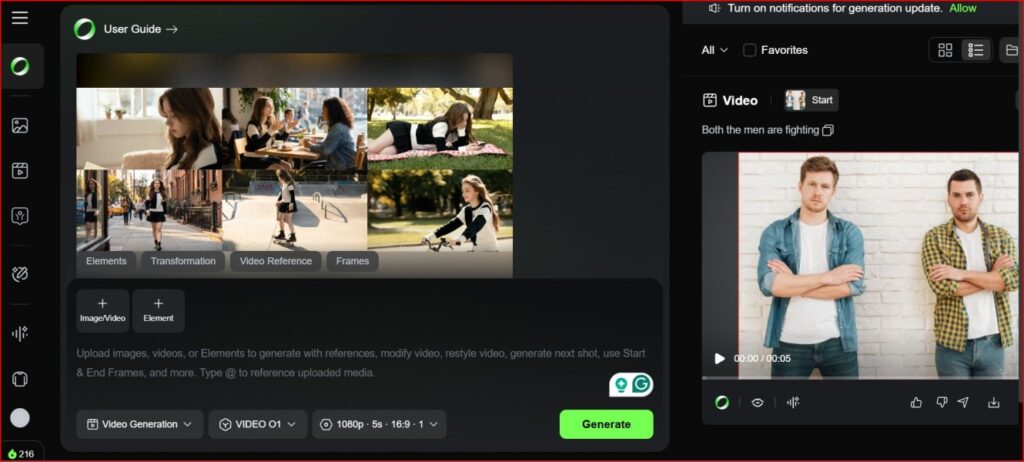
Task: Dislike the video with thumbs down
Action: pyautogui.click(x=941, y=403)
